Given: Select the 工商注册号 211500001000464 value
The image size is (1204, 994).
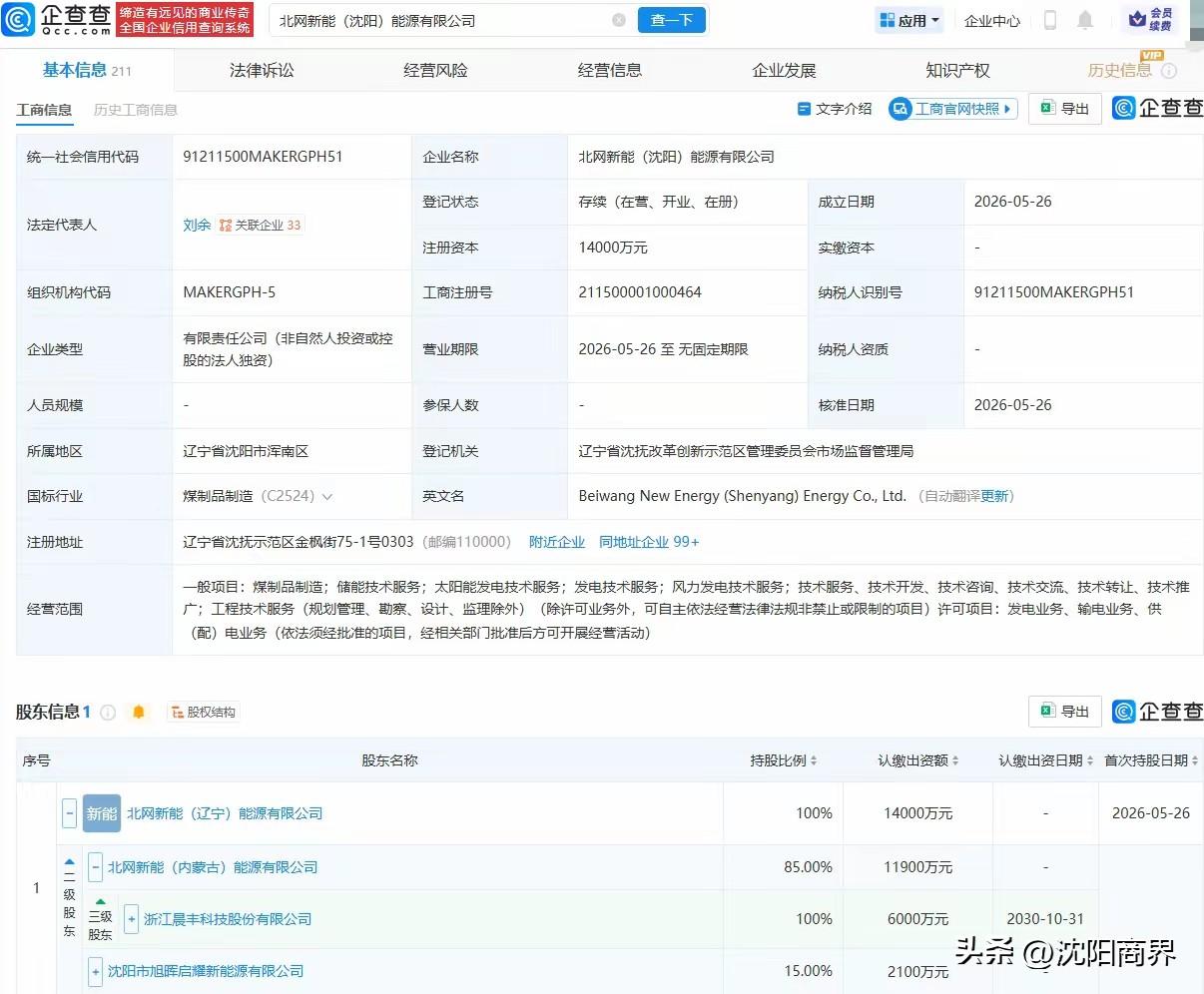Looking at the screenshot, I should click(640, 292).
